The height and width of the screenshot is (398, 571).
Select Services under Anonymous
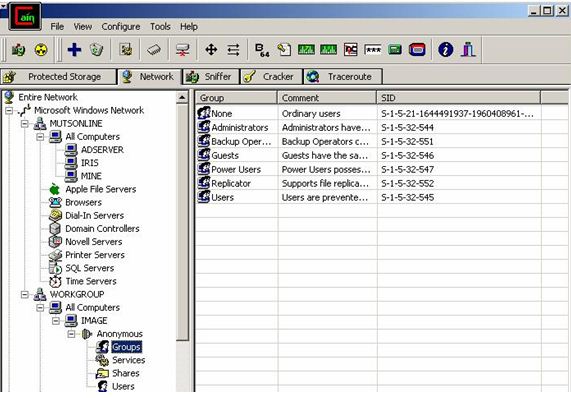tap(129, 360)
